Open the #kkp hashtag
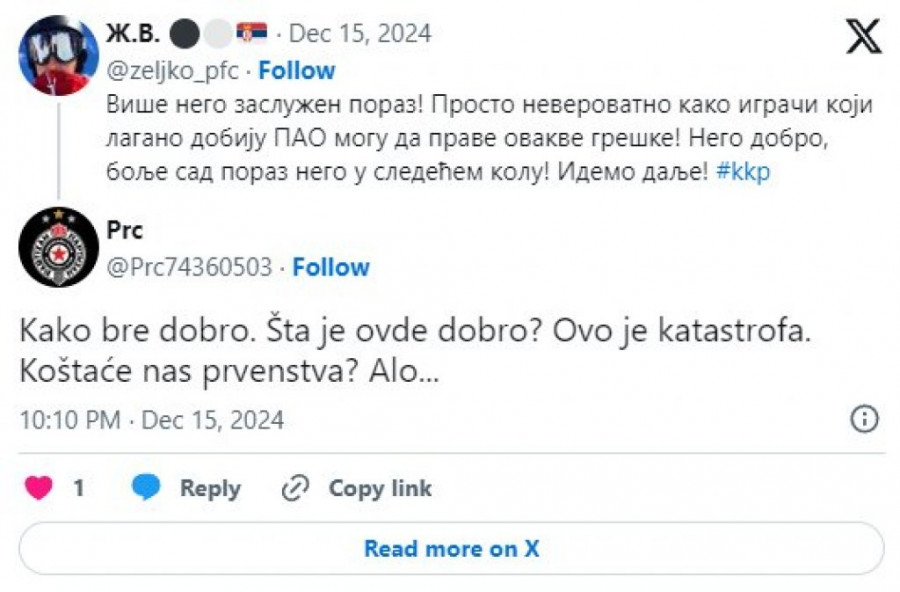Viewport: 900px width, 592px height. tap(743, 171)
